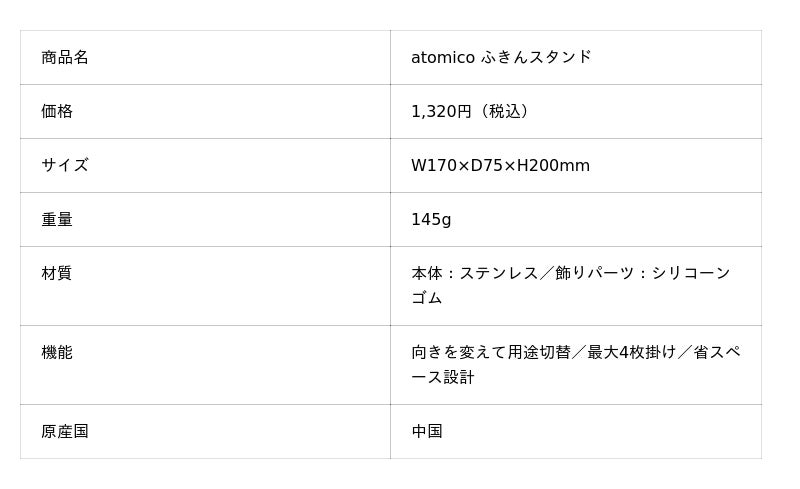The height and width of the screenshot is (489, 800).
Task: Select the W170×D75×H200mm size value
Action: (x=500, y=165)
